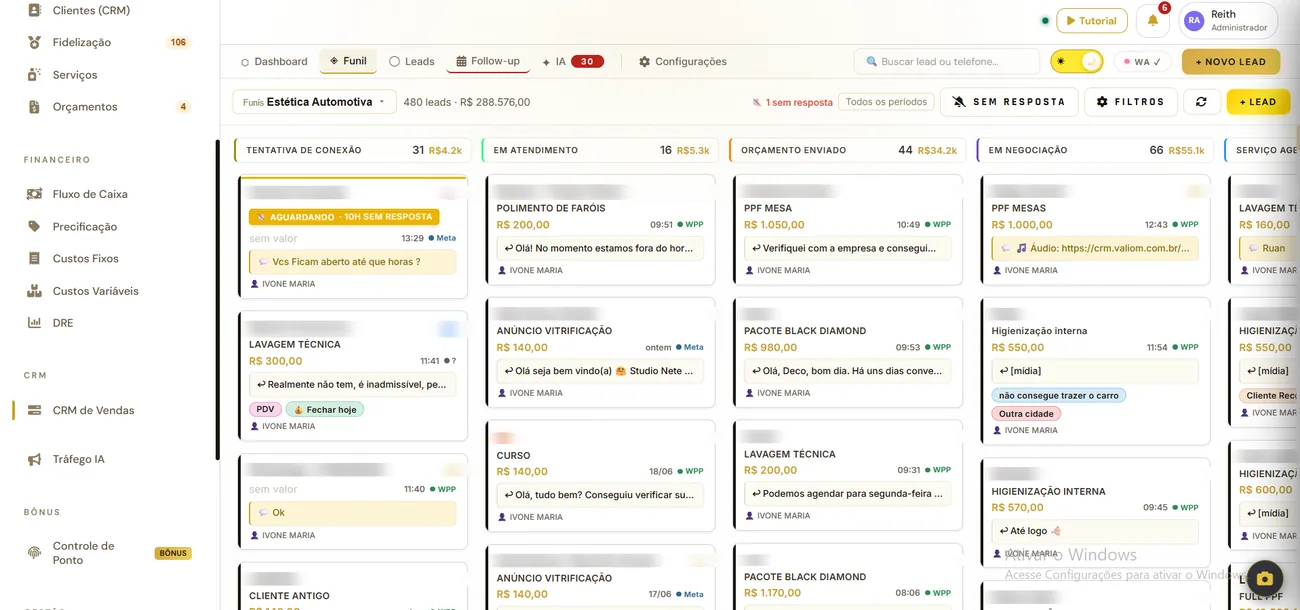Image resolution: width=1300 pixels, height=610 pixels.
Task: Click the 'não consegue trazer o carro' tag
Action: click(1059, 395)
